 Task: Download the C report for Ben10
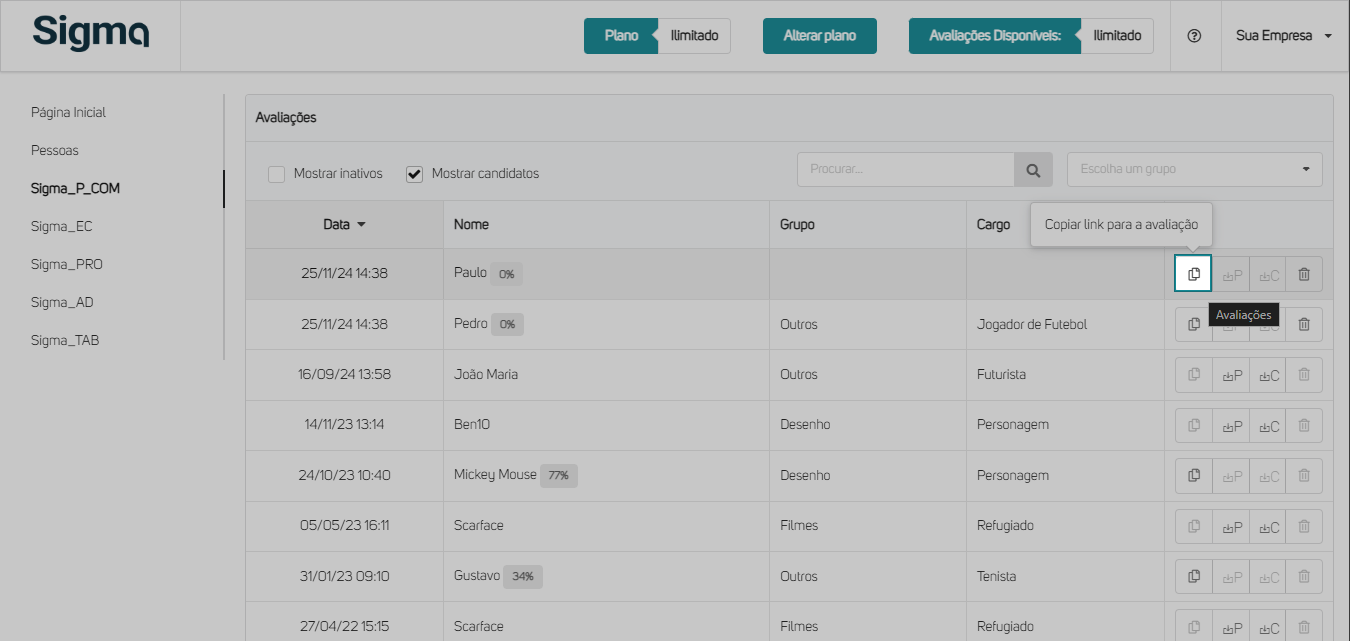pyautogui.click(x=1268, y=425)
